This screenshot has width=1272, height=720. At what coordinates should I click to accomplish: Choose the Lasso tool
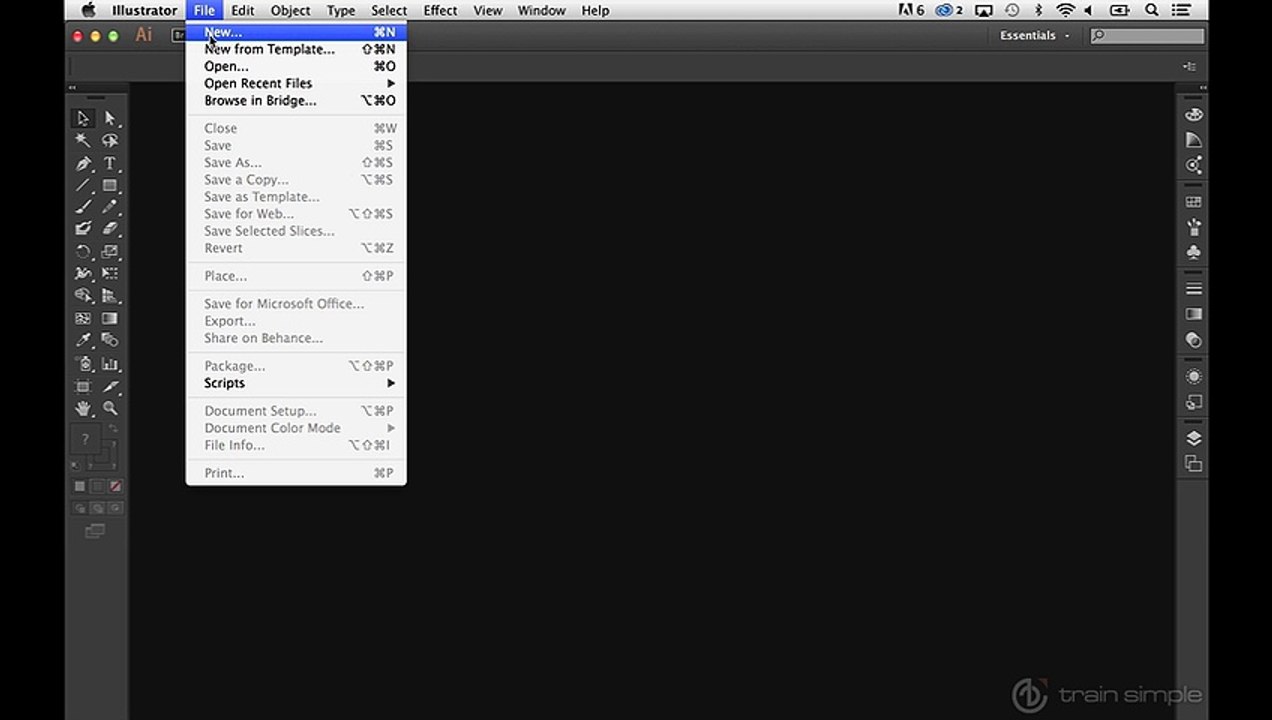pyautogui.click(x=110, y=141)
